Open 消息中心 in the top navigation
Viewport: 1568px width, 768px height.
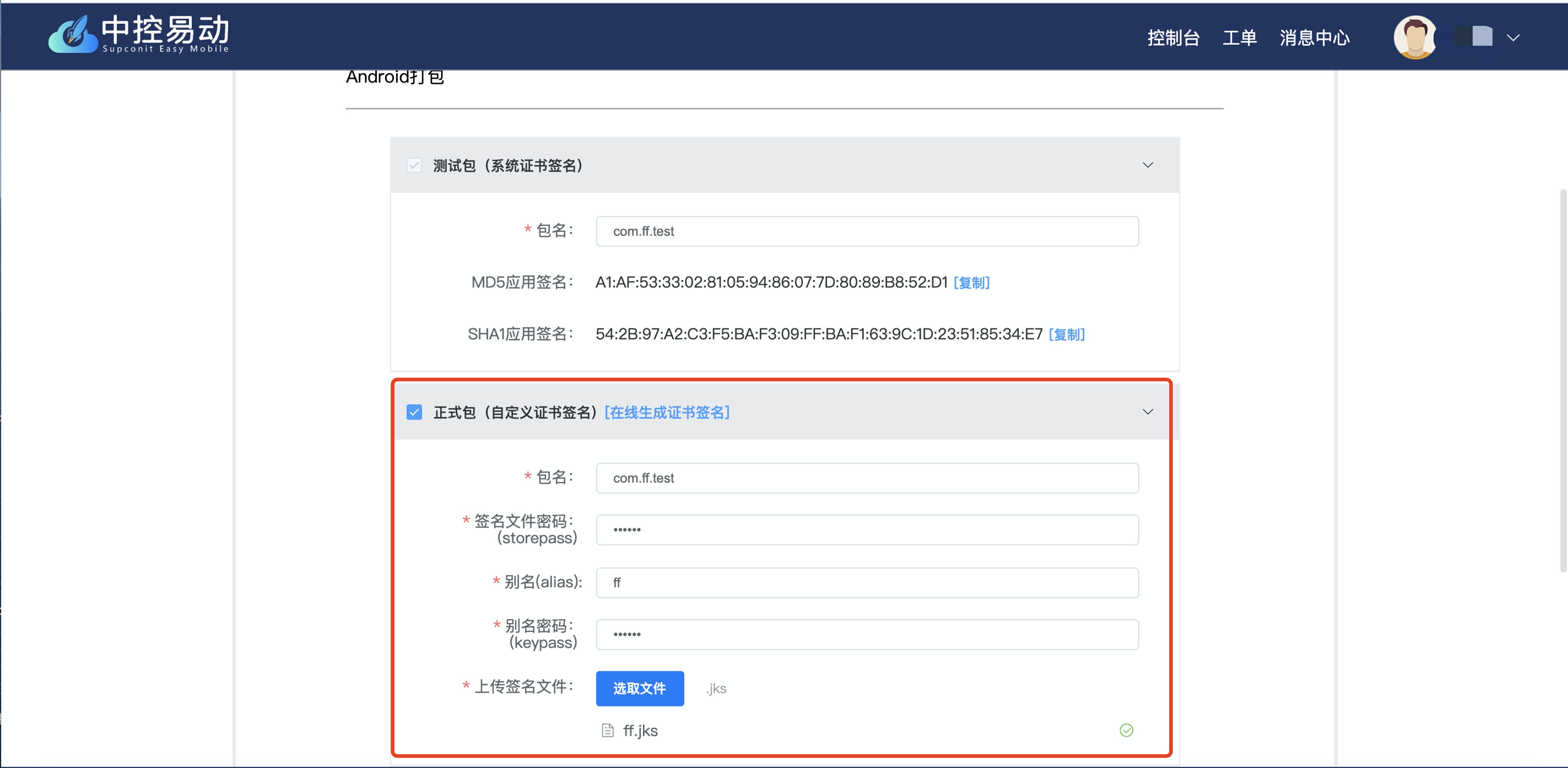[x=1314, y=37]
